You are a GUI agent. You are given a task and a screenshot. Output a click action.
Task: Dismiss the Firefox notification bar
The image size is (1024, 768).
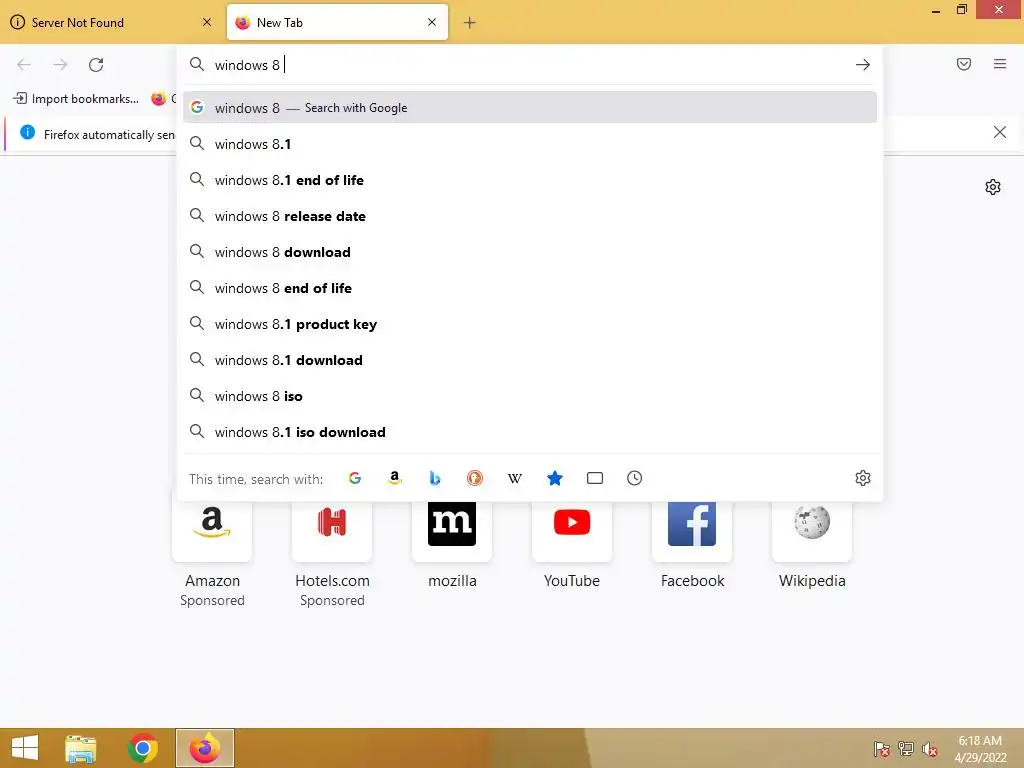[1000, 133]
